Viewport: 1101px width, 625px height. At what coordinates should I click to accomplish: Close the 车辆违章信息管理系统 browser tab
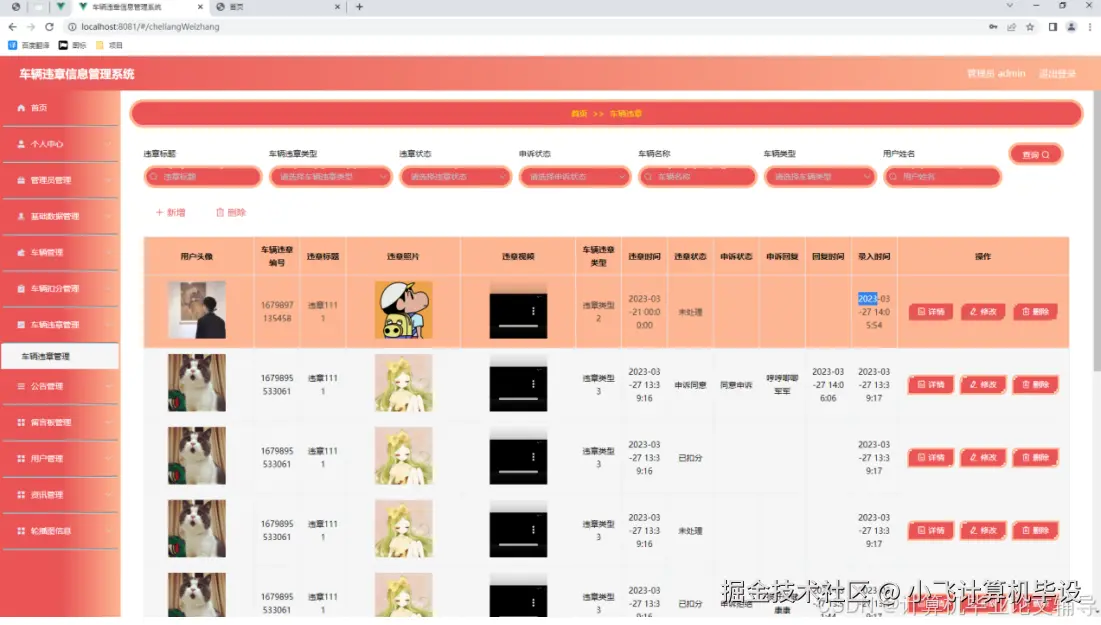click(200, 7)
